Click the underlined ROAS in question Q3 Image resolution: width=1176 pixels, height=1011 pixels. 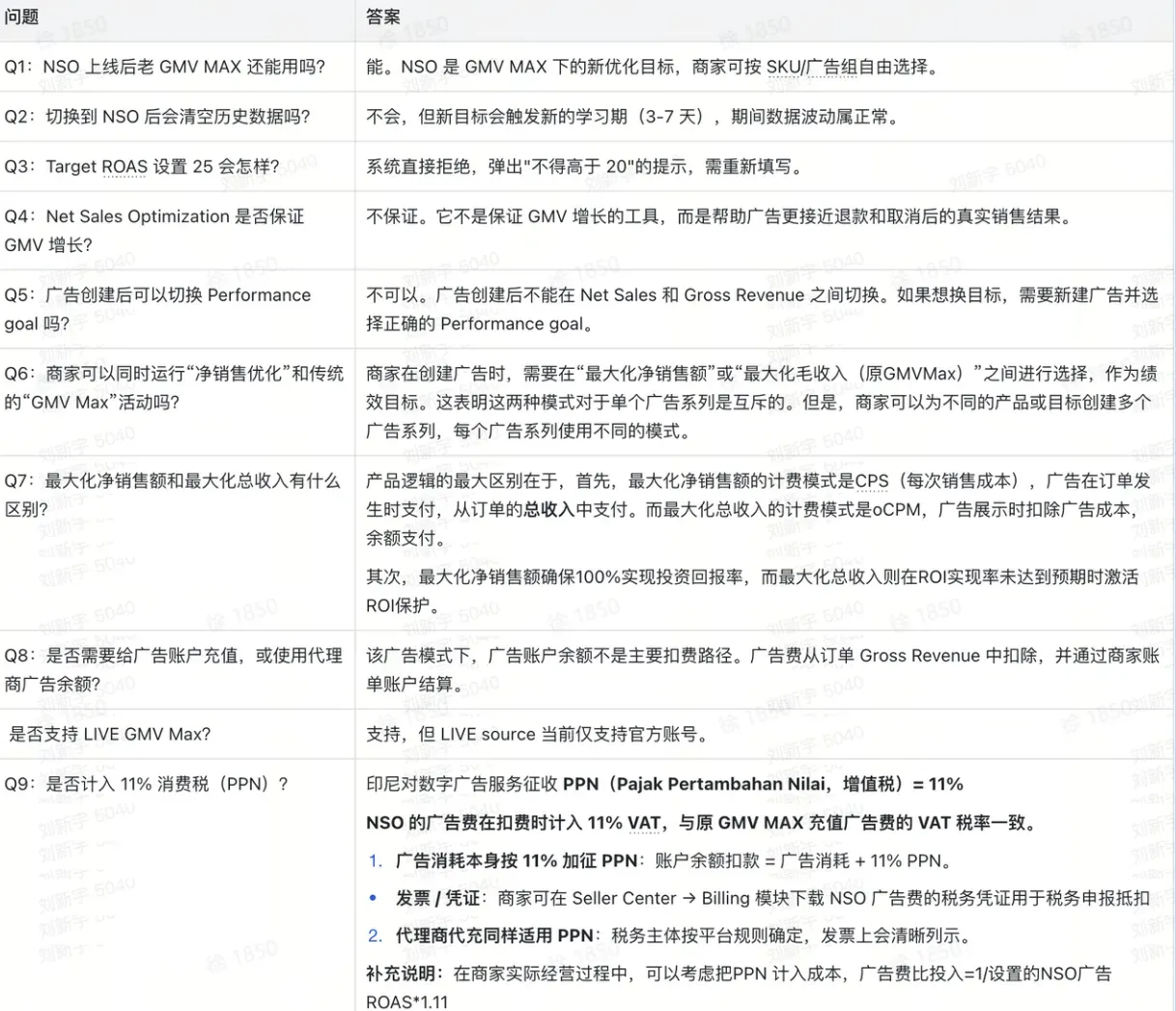125,166
